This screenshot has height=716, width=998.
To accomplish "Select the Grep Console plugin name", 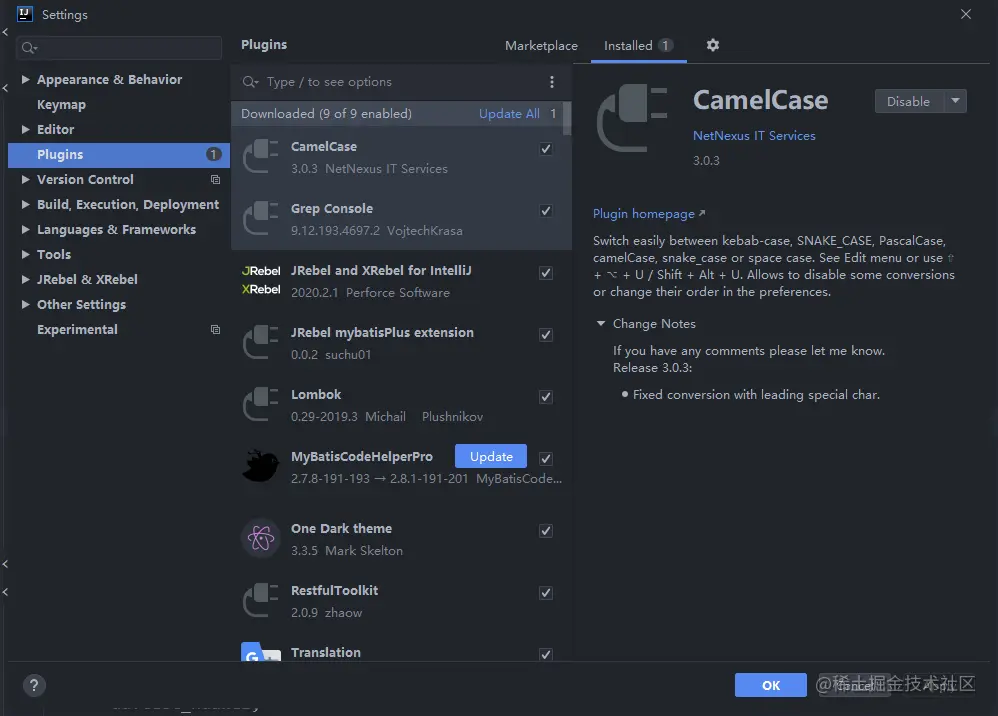I will [332, 209].
